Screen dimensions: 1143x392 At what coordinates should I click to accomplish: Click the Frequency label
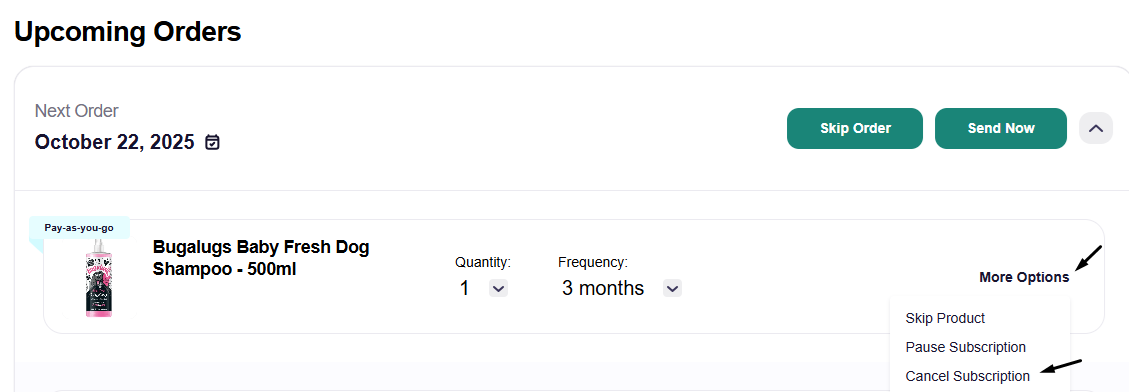593,262
